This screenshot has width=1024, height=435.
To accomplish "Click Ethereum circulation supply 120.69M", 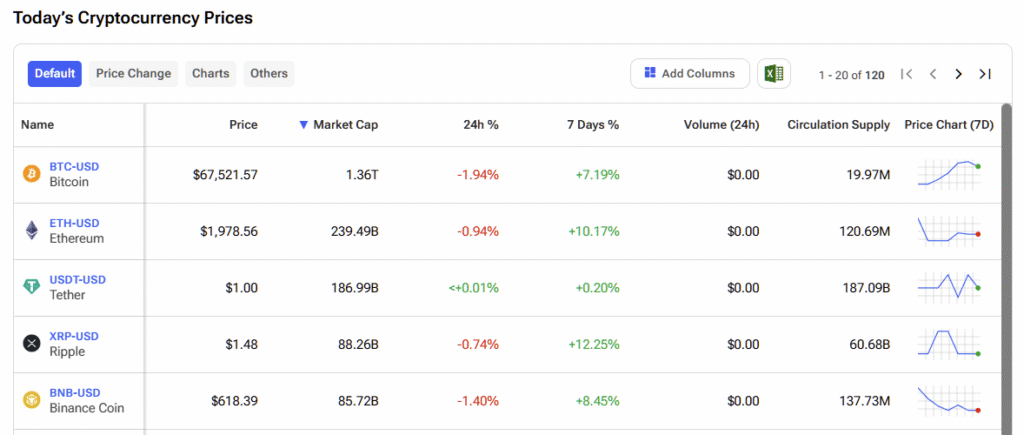I will pos(865,231).
